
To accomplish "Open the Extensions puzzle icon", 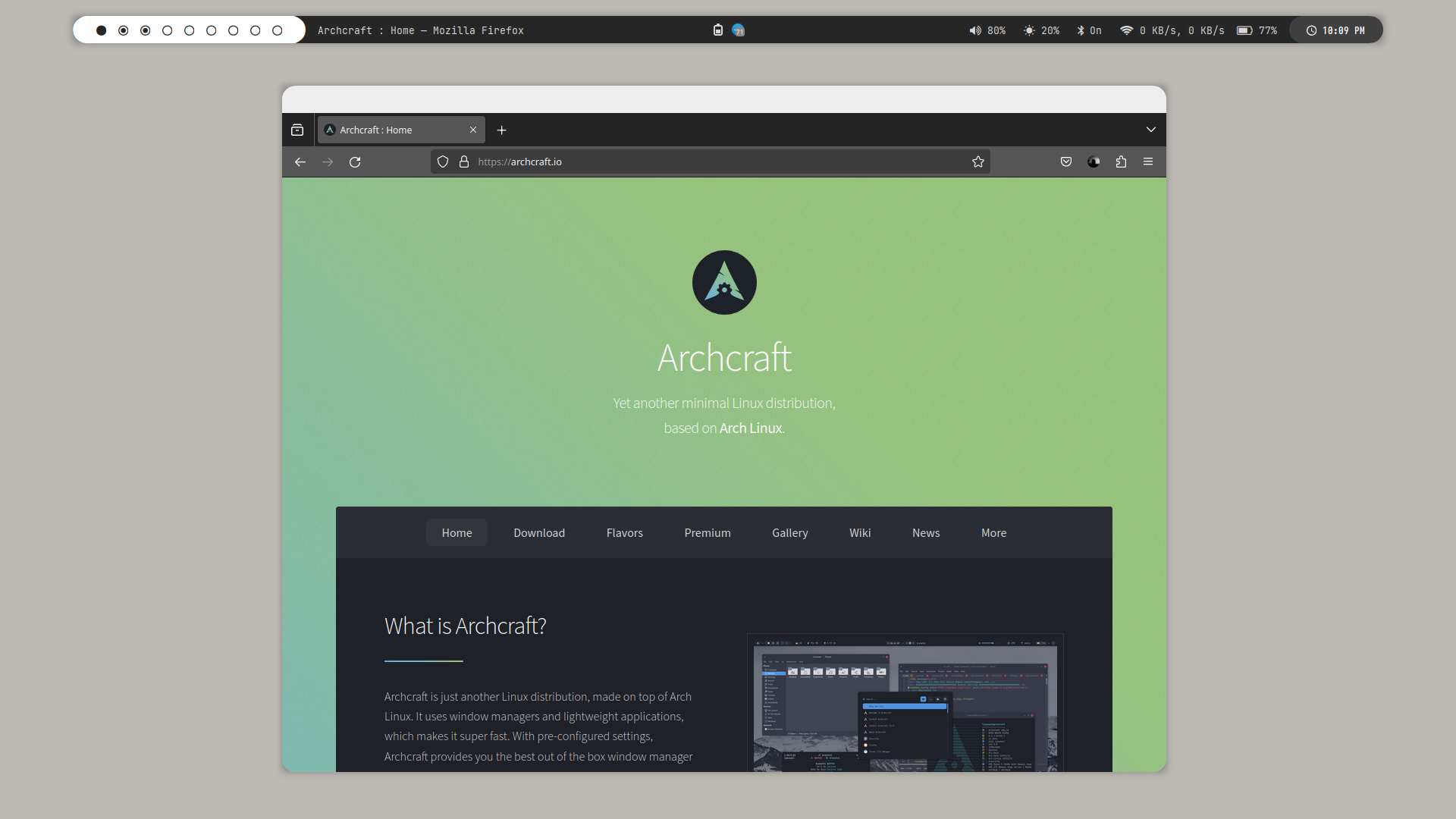I will 1121,162.
